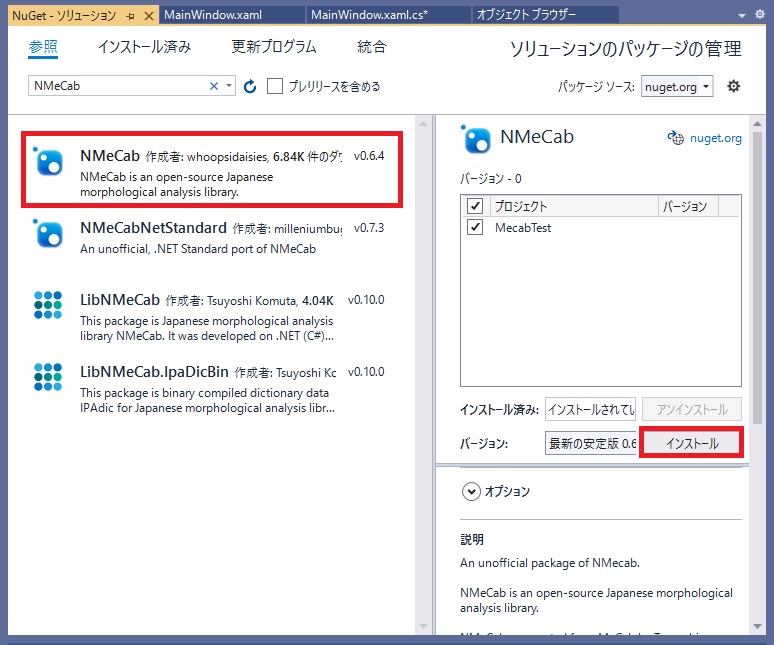774x645 pixels.
Task: Click the disabled アンインストール button
Action: [692, 409]
